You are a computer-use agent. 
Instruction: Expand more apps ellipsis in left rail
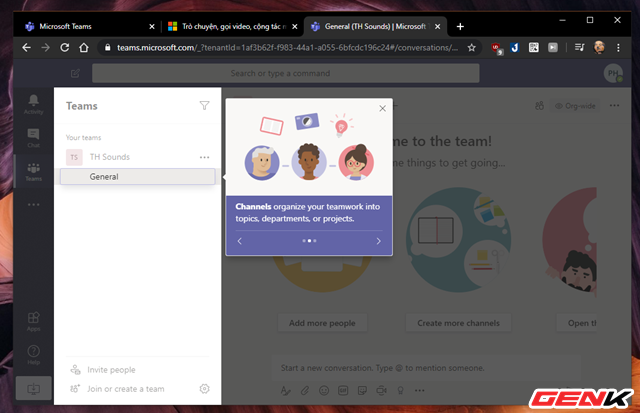(x=34, y=205)
